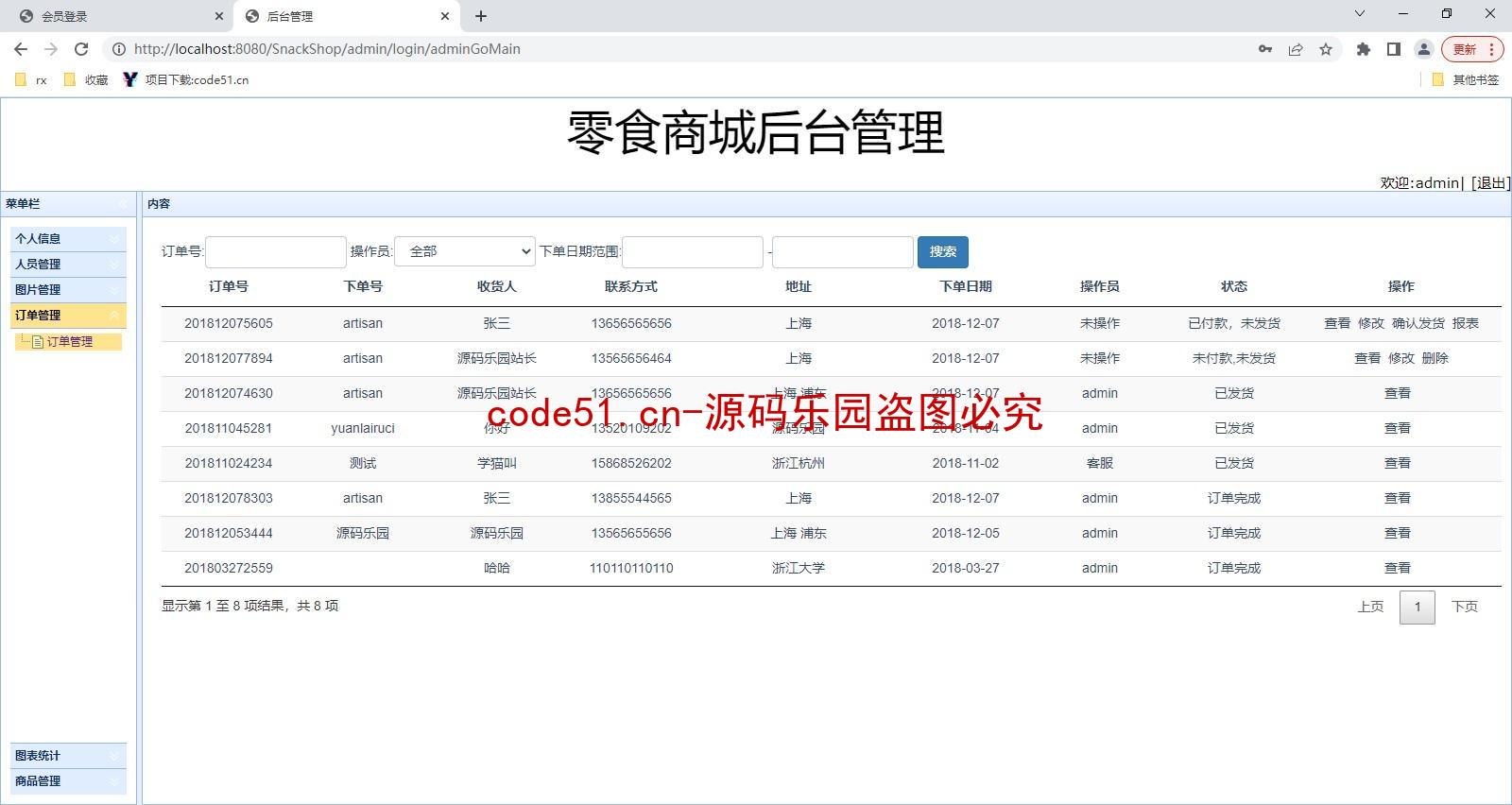Viewport: 1512px width, 805px height.
Task: Go back with browser back arrow
Action: coord(21,49)
